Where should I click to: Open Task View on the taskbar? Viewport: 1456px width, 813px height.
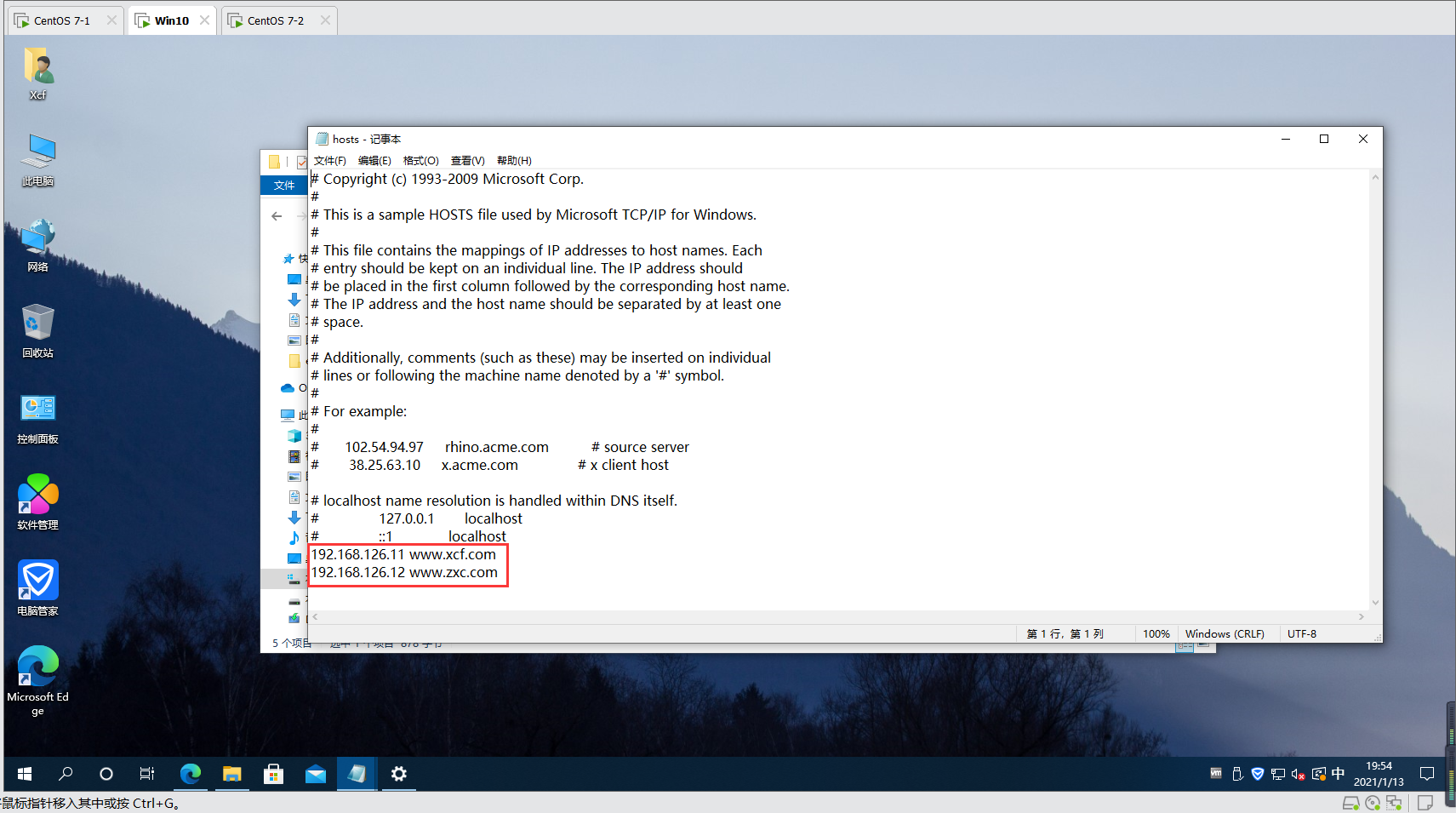click(147, 774)
